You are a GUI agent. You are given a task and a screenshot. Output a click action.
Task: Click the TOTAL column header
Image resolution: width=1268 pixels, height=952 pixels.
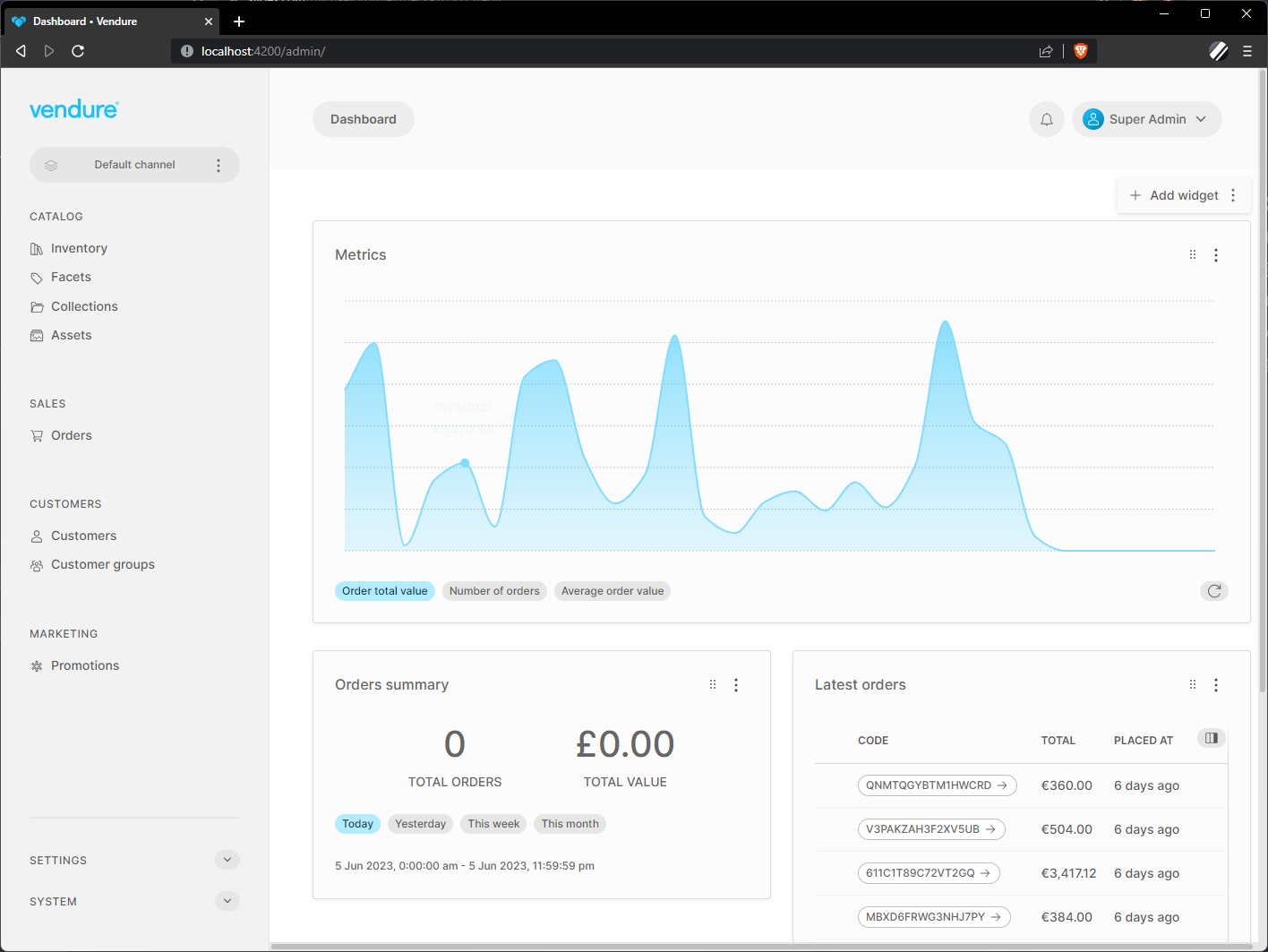pyautogui.click(x=1058, y=741)
